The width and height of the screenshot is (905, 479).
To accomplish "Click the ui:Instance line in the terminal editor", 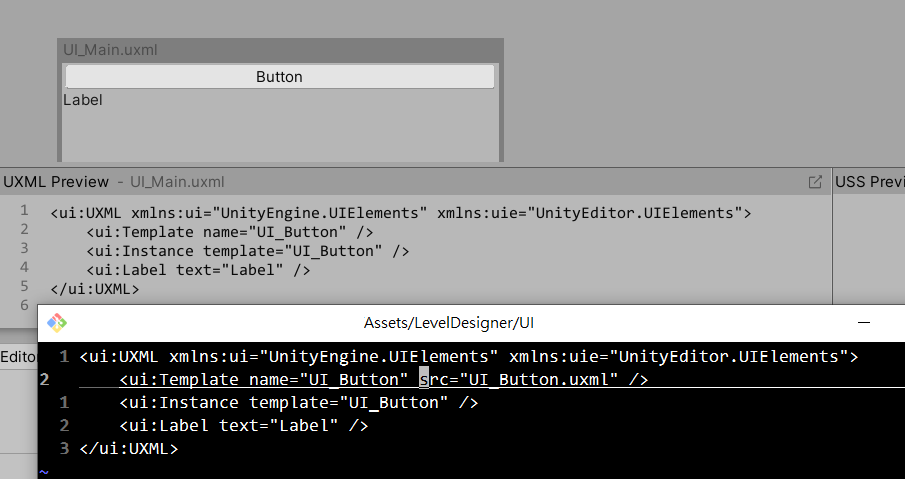I will pyautogui.click(x=298, y=403).
